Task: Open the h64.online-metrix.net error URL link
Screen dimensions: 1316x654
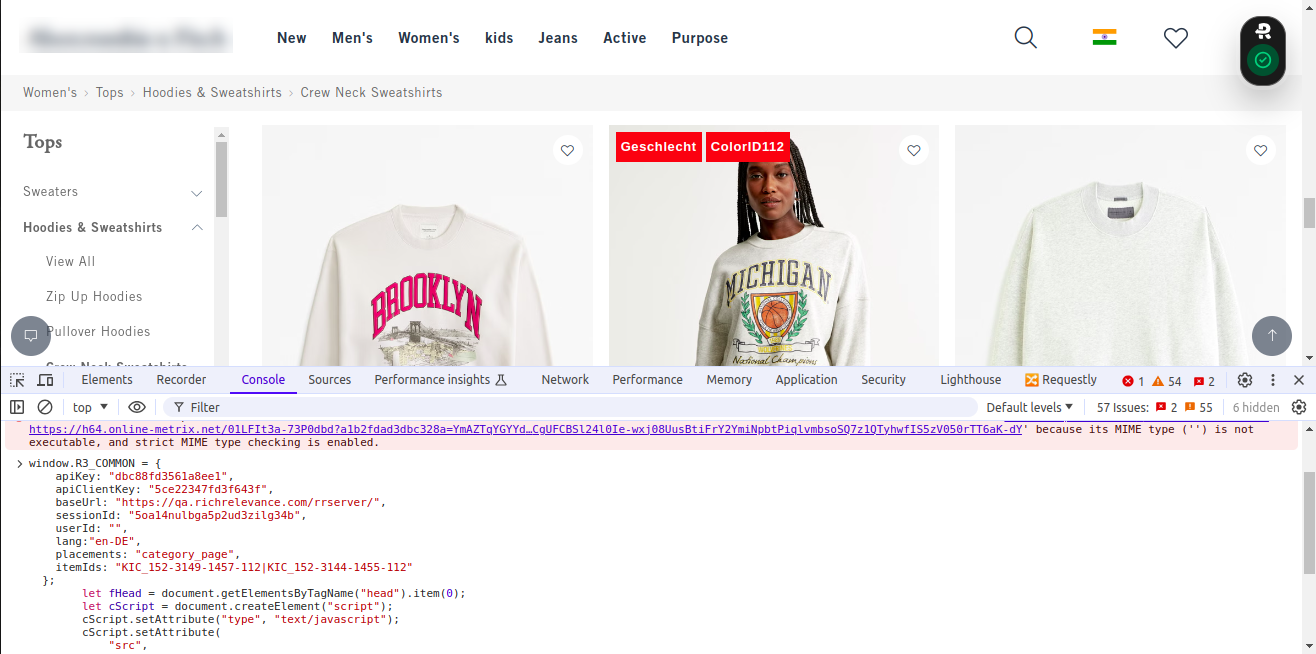Action: 525,429
